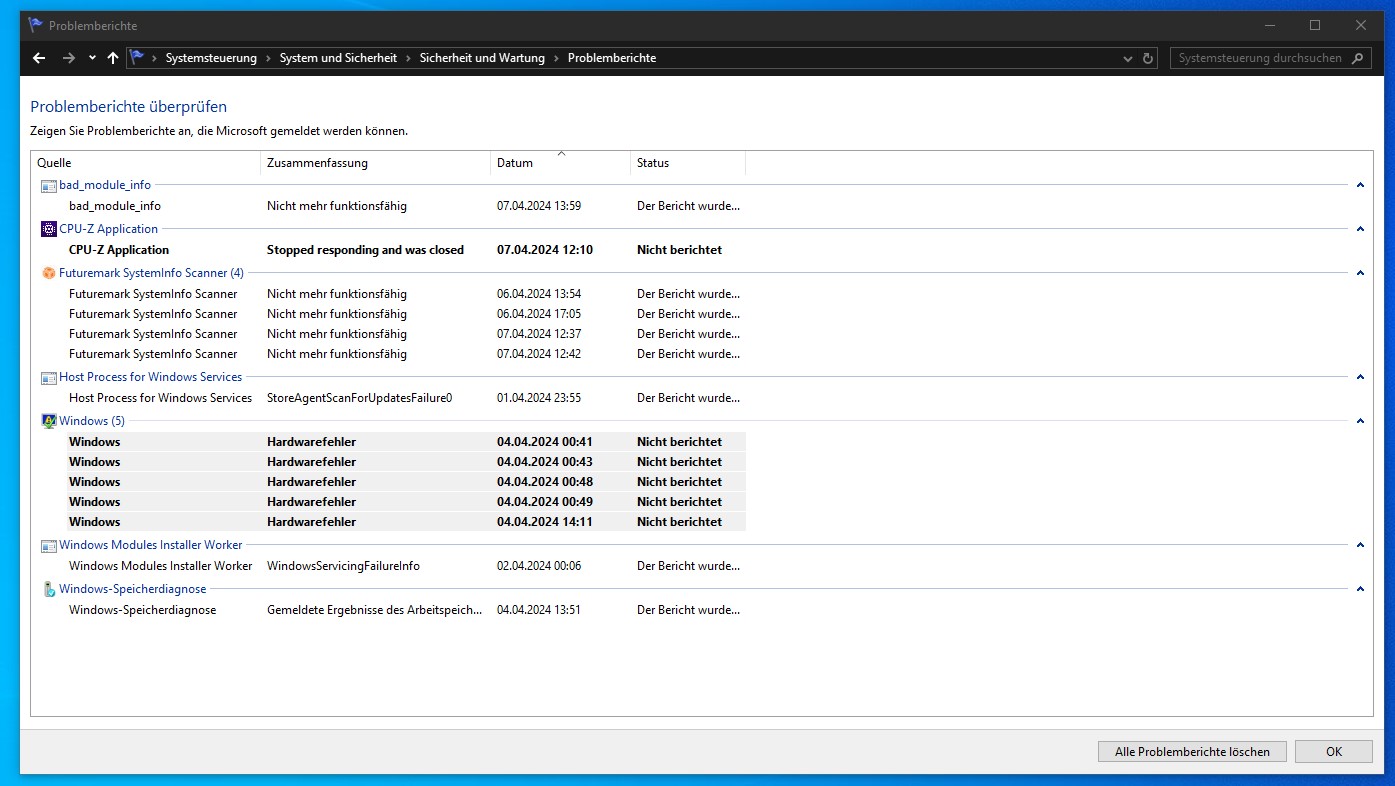
Task: Collapse Host Process for Windows Services chevron
Action: (1360, 377)
